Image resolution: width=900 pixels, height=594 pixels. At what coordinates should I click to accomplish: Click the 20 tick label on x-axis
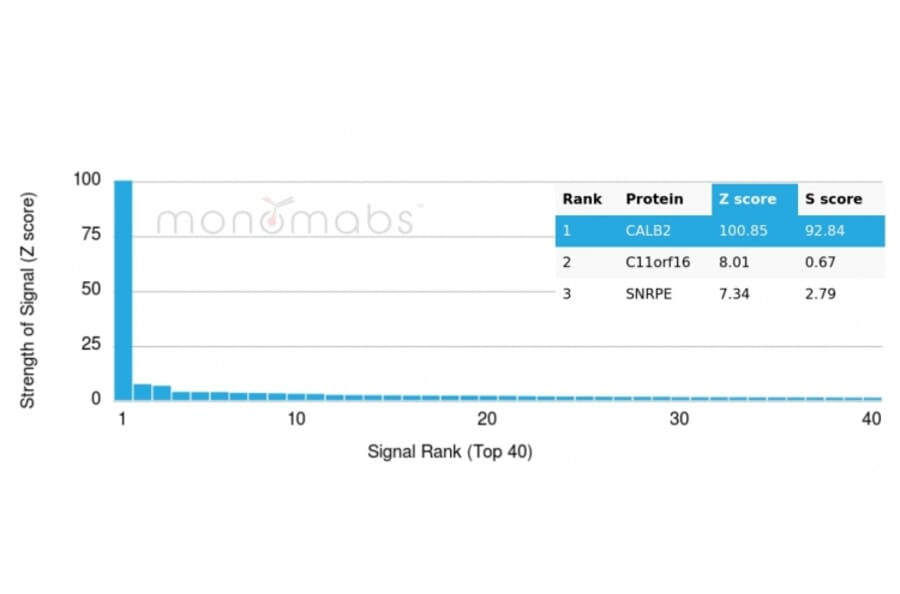487,418
